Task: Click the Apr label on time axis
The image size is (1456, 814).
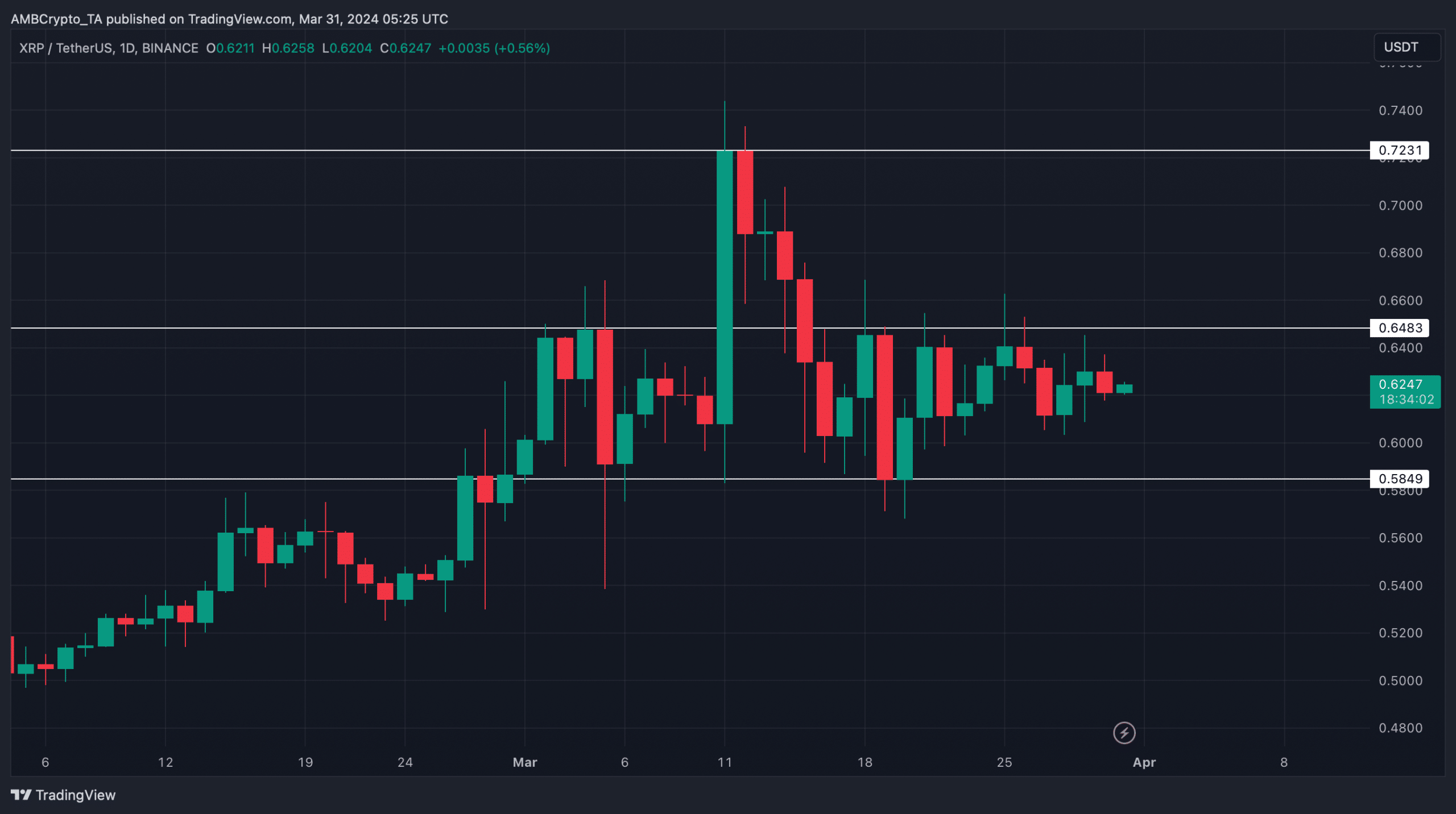Action: [1144, 762]
